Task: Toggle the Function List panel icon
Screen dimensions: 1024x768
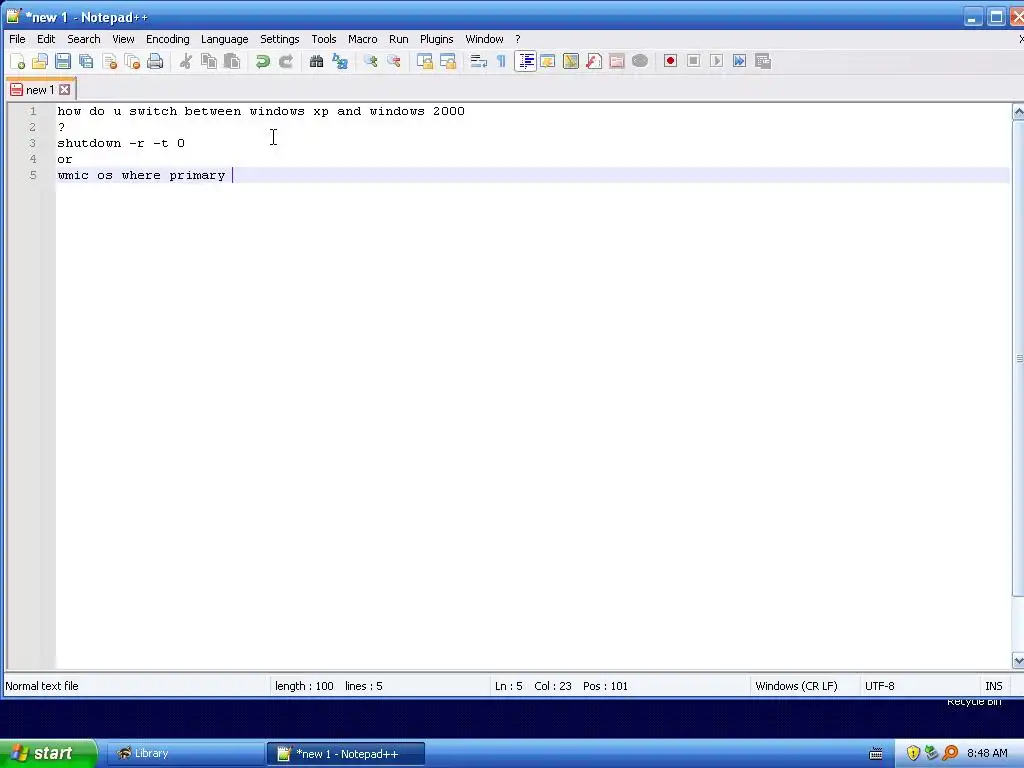Action: 594,61
